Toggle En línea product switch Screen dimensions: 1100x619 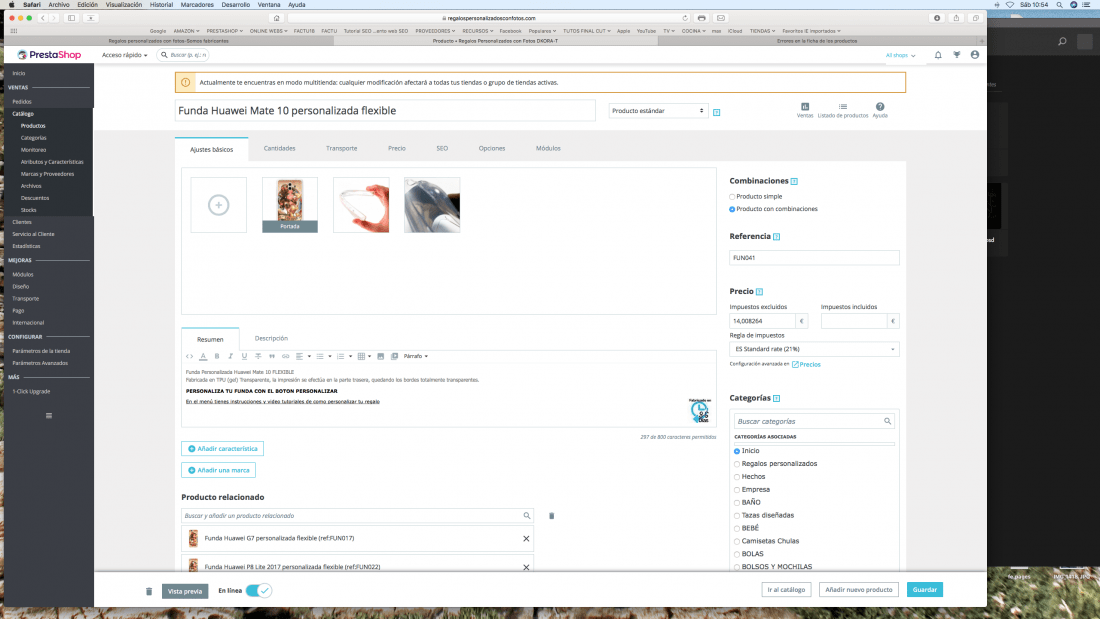(258, 591)
